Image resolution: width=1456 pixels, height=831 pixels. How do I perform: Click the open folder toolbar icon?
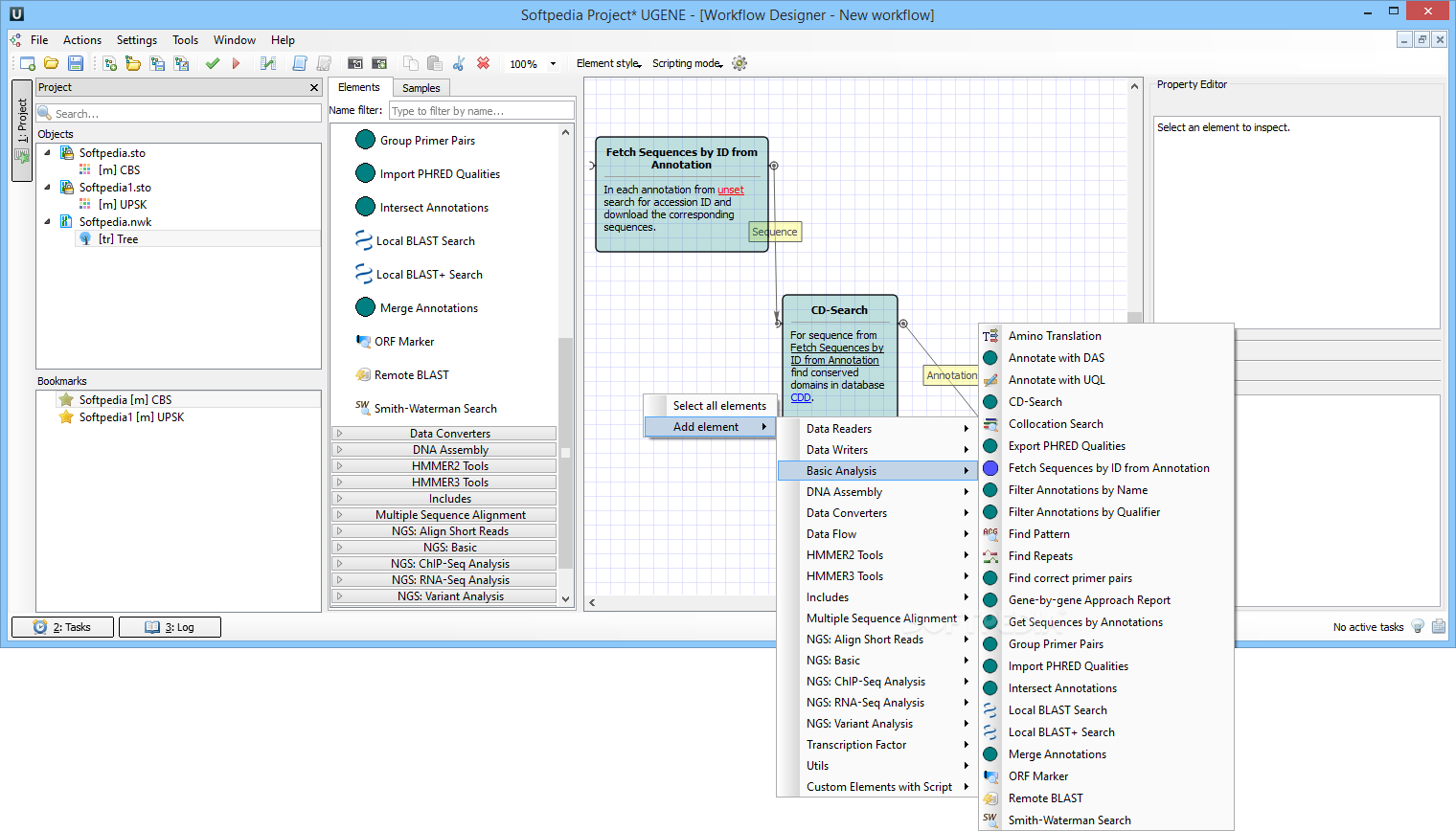point(52,64)
